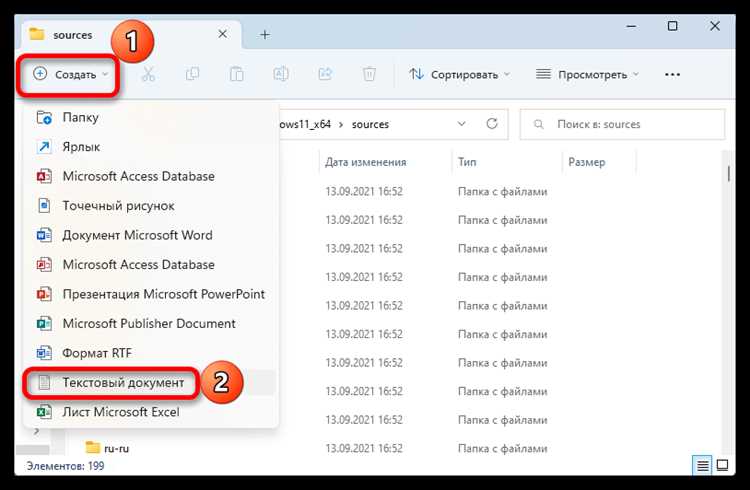The image size is (750, 490).
Task: Choose Microsoft Publisher Document item
Action: [x=151, y=324]
